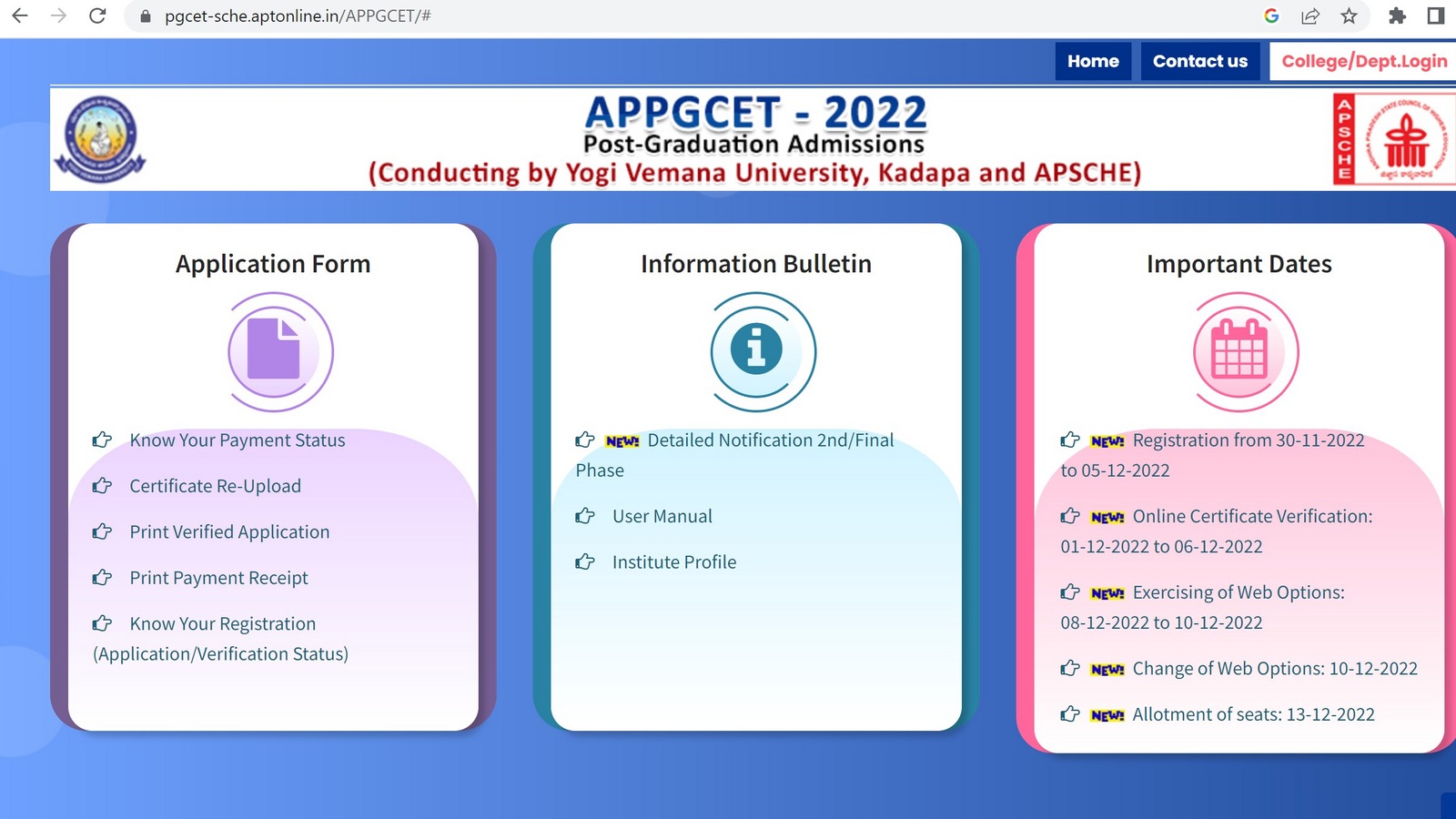
Task: Open Certificate Re-Upload link
Action: (215, 486)
